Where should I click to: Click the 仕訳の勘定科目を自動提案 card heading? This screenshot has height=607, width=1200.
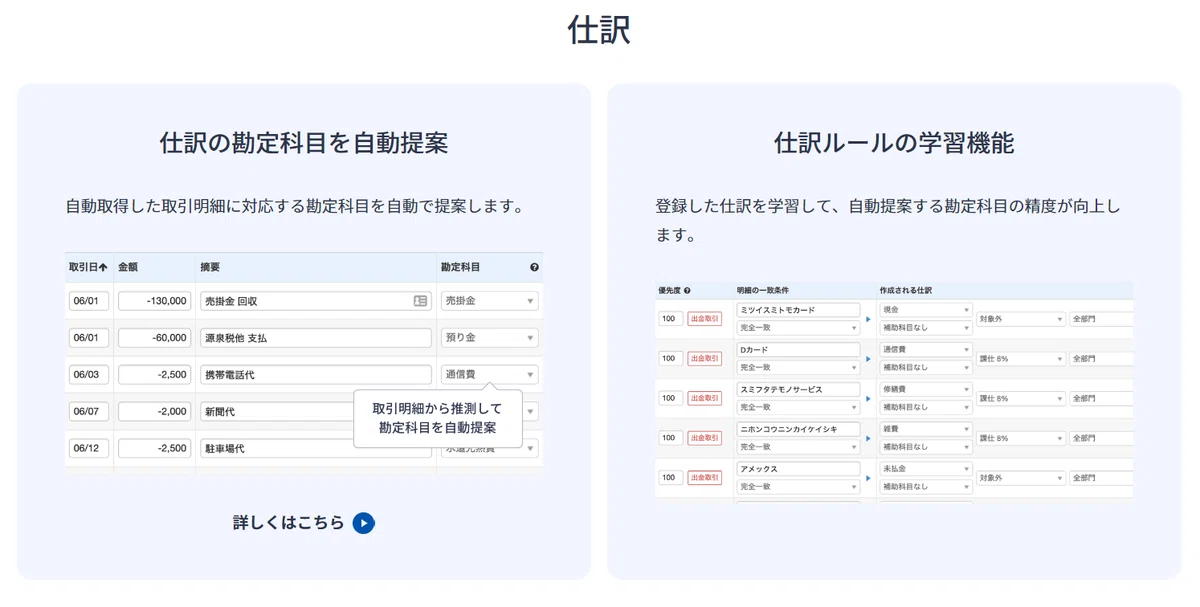tap(304, 143)
